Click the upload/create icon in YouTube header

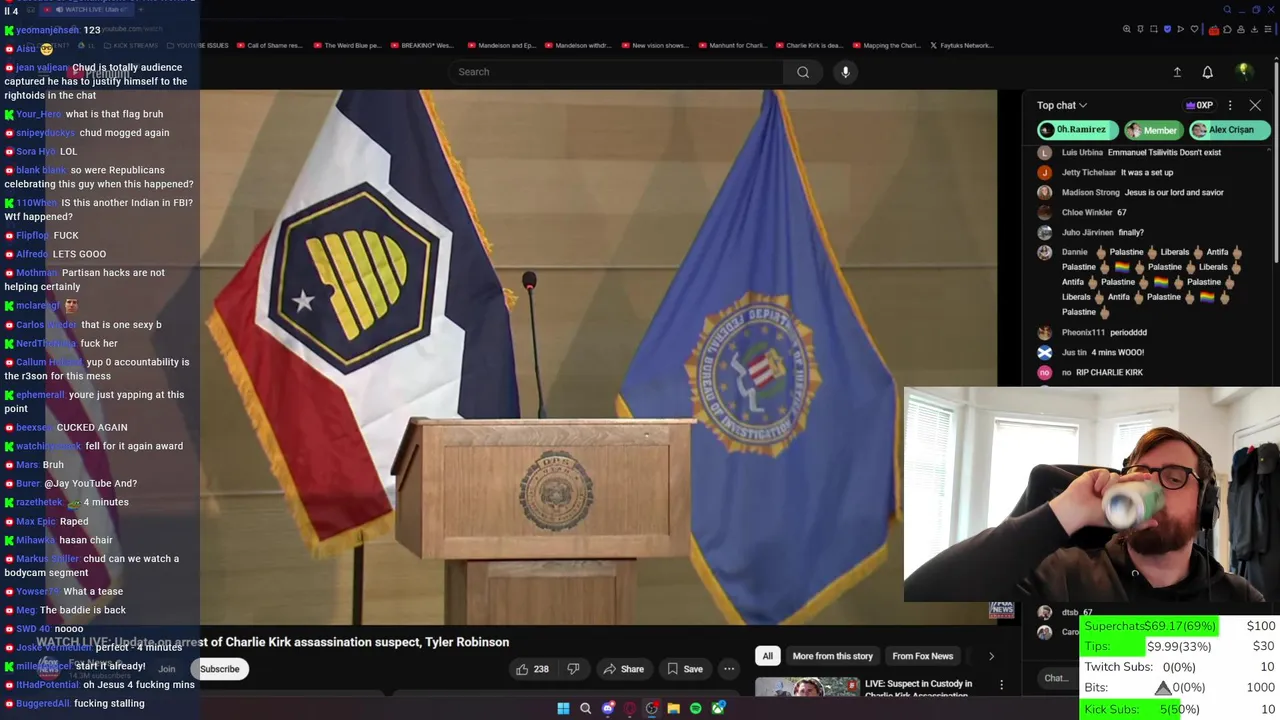(x=1177, y=72)
